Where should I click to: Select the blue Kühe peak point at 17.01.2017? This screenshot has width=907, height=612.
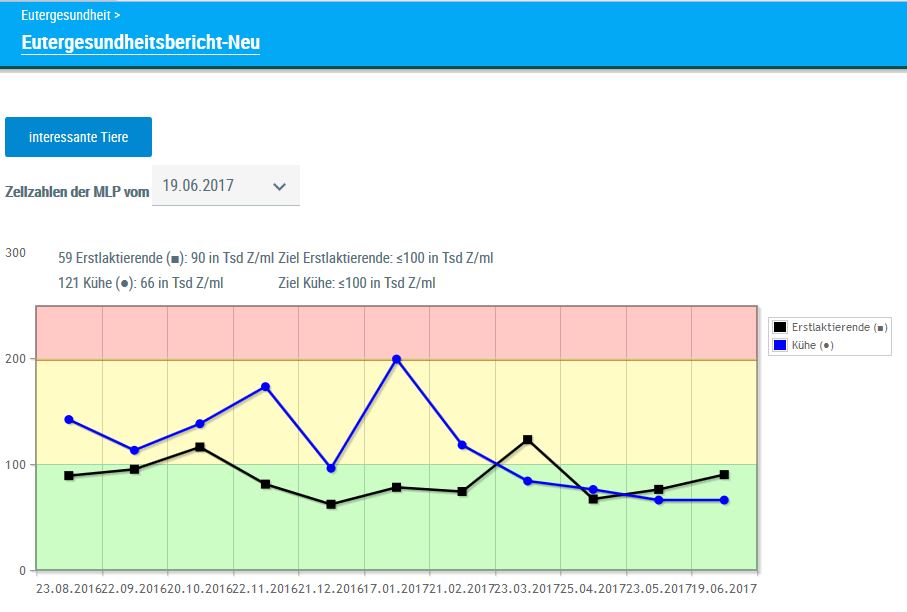[x=397, y=359]
